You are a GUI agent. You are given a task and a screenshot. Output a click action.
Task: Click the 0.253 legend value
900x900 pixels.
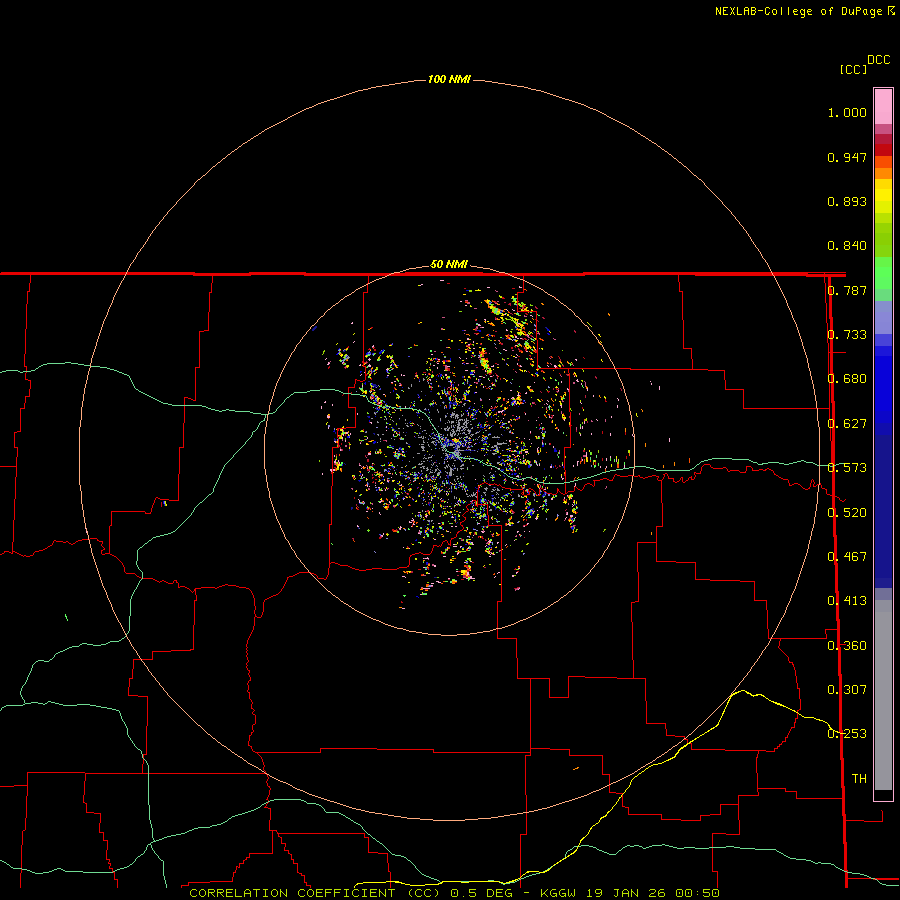[847, 734]
